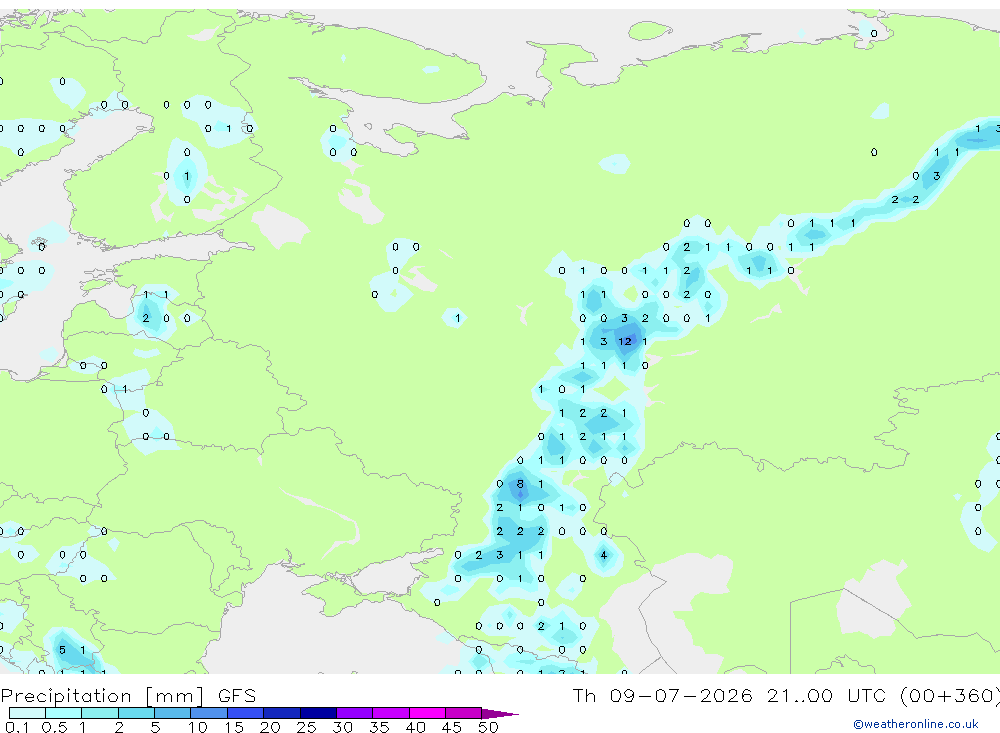The image size is (1000, 733).
Task: Select the 30–35 mm purple legend swatch
Action: point(354,713)
